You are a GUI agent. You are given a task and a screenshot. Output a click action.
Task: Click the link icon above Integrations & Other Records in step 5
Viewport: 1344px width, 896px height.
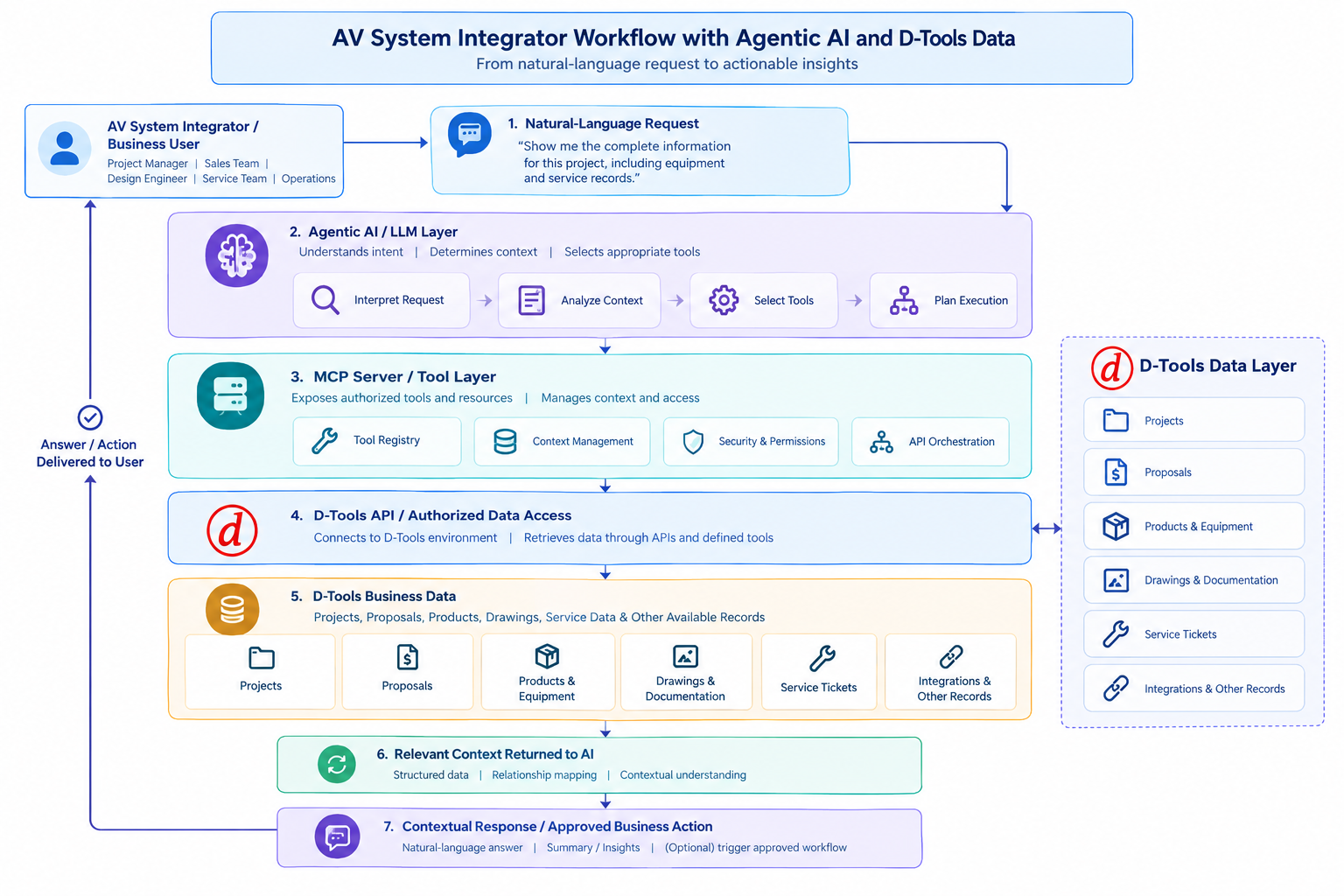(951, 656)
